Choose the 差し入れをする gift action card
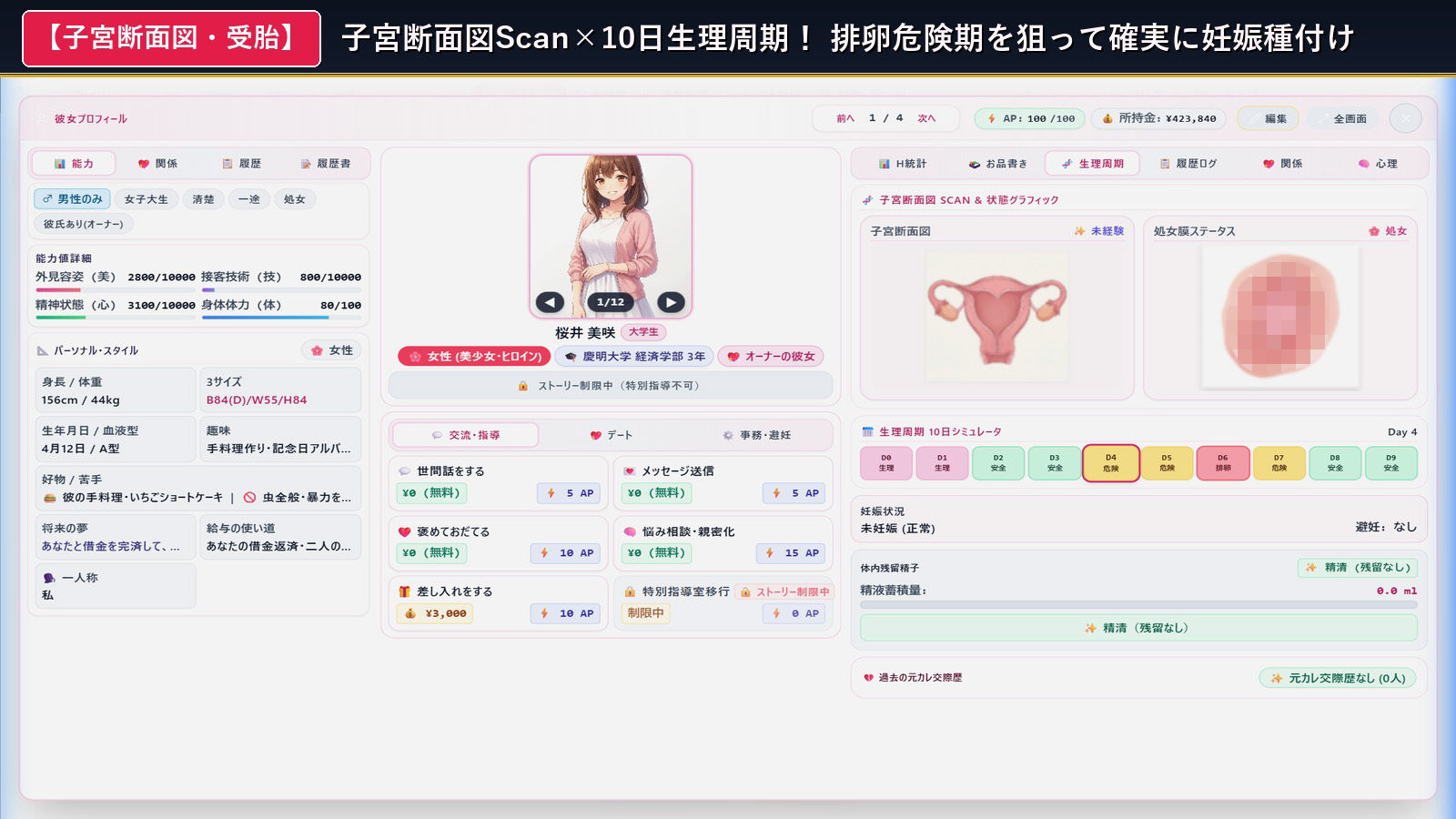This screenshot has width=1456, height=819. coord(498,603)
